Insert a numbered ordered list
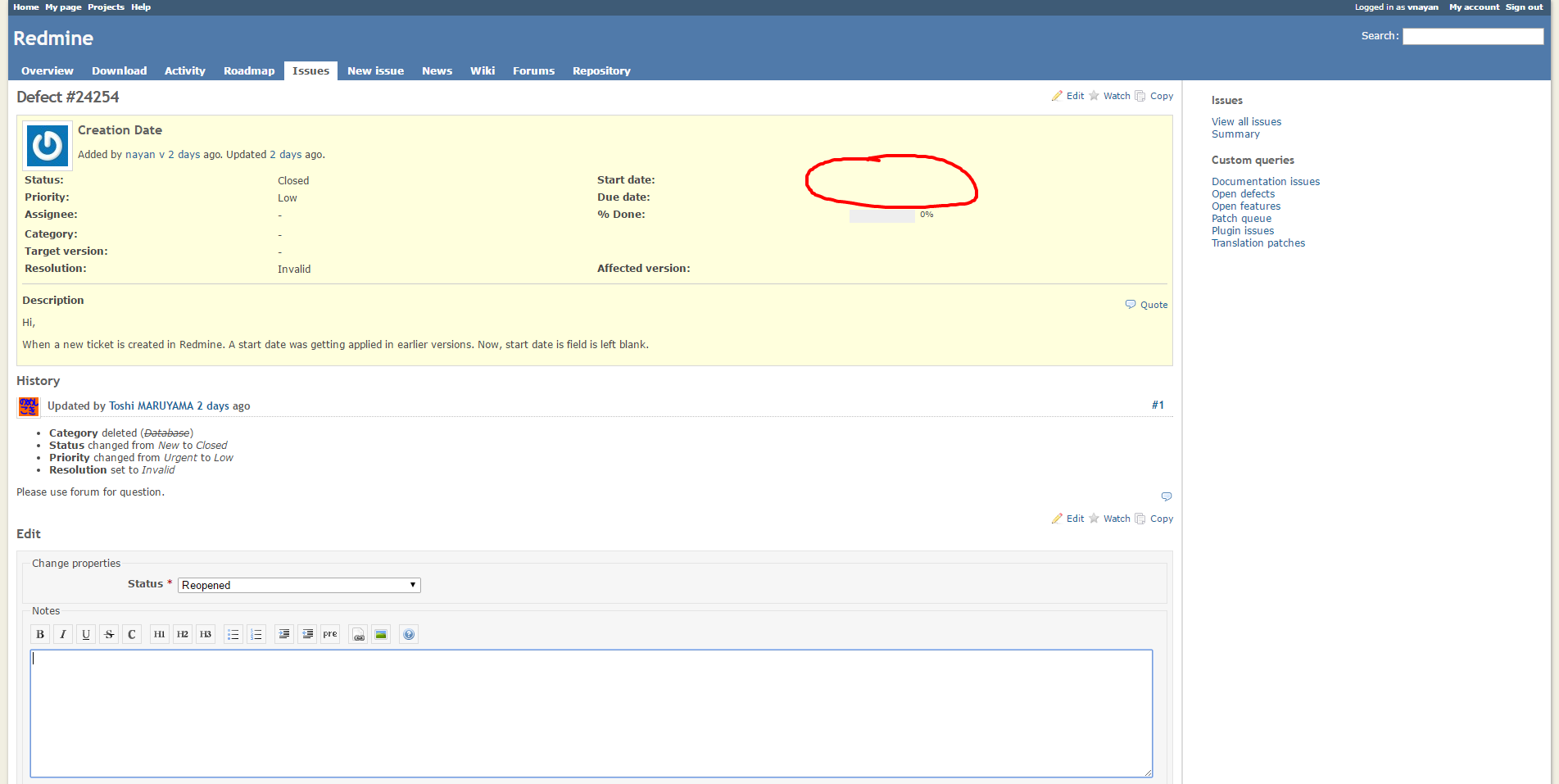Viewport: 1559px width, 784px height. coord(256,634)
